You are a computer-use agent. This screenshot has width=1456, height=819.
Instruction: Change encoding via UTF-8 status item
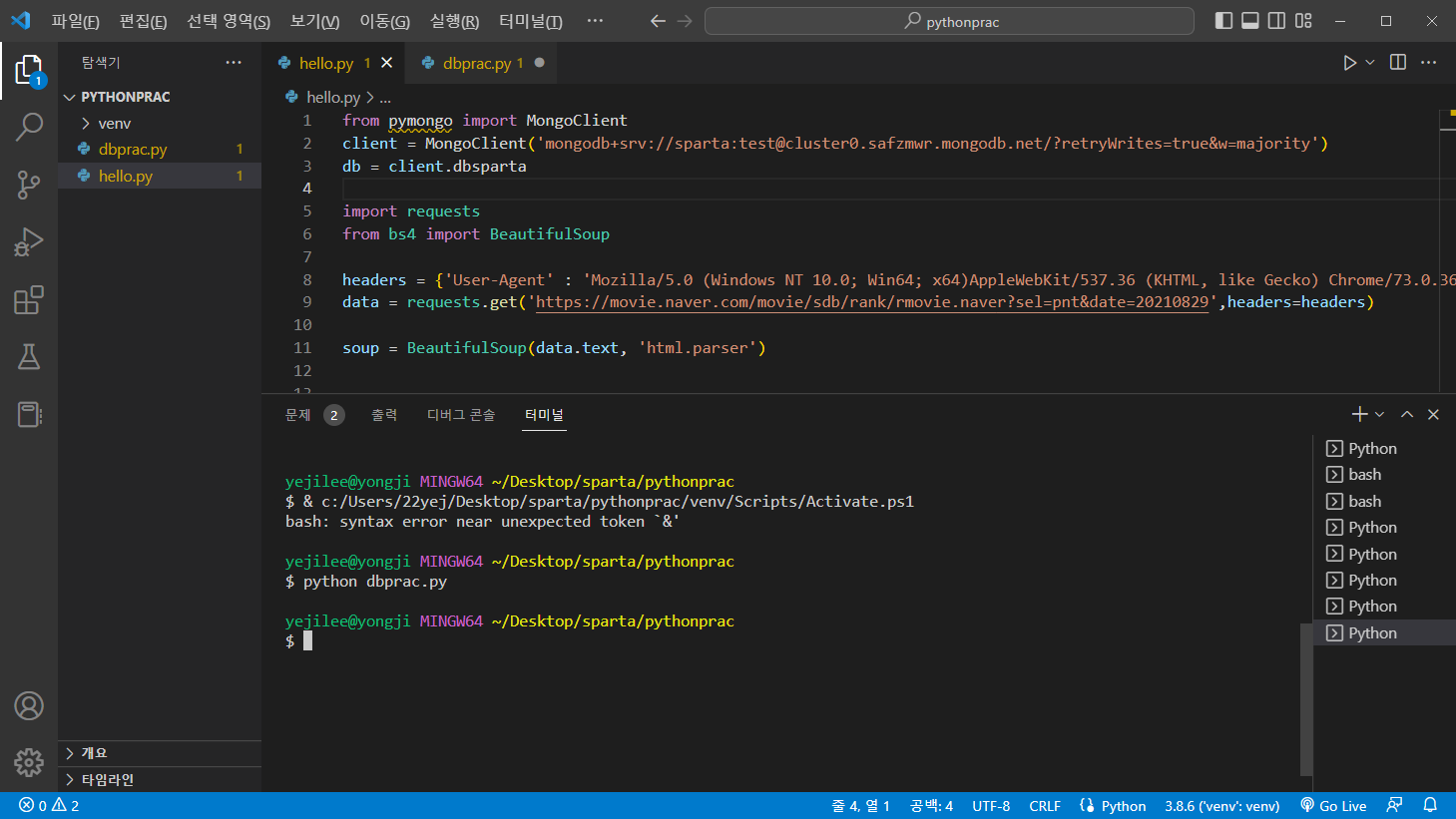[991, 806]
